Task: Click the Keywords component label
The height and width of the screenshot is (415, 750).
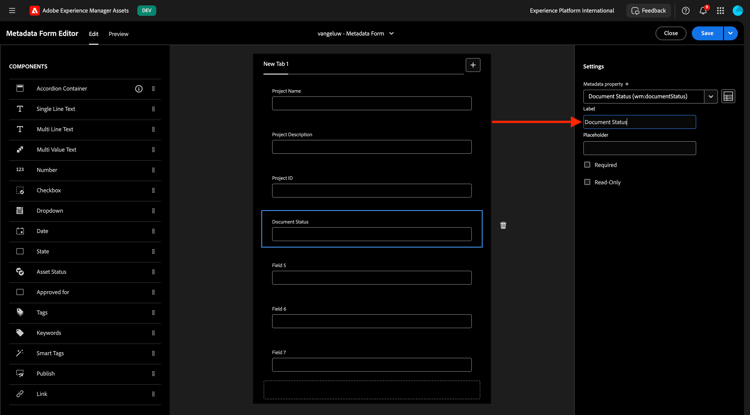Action: tap(49, 333)
